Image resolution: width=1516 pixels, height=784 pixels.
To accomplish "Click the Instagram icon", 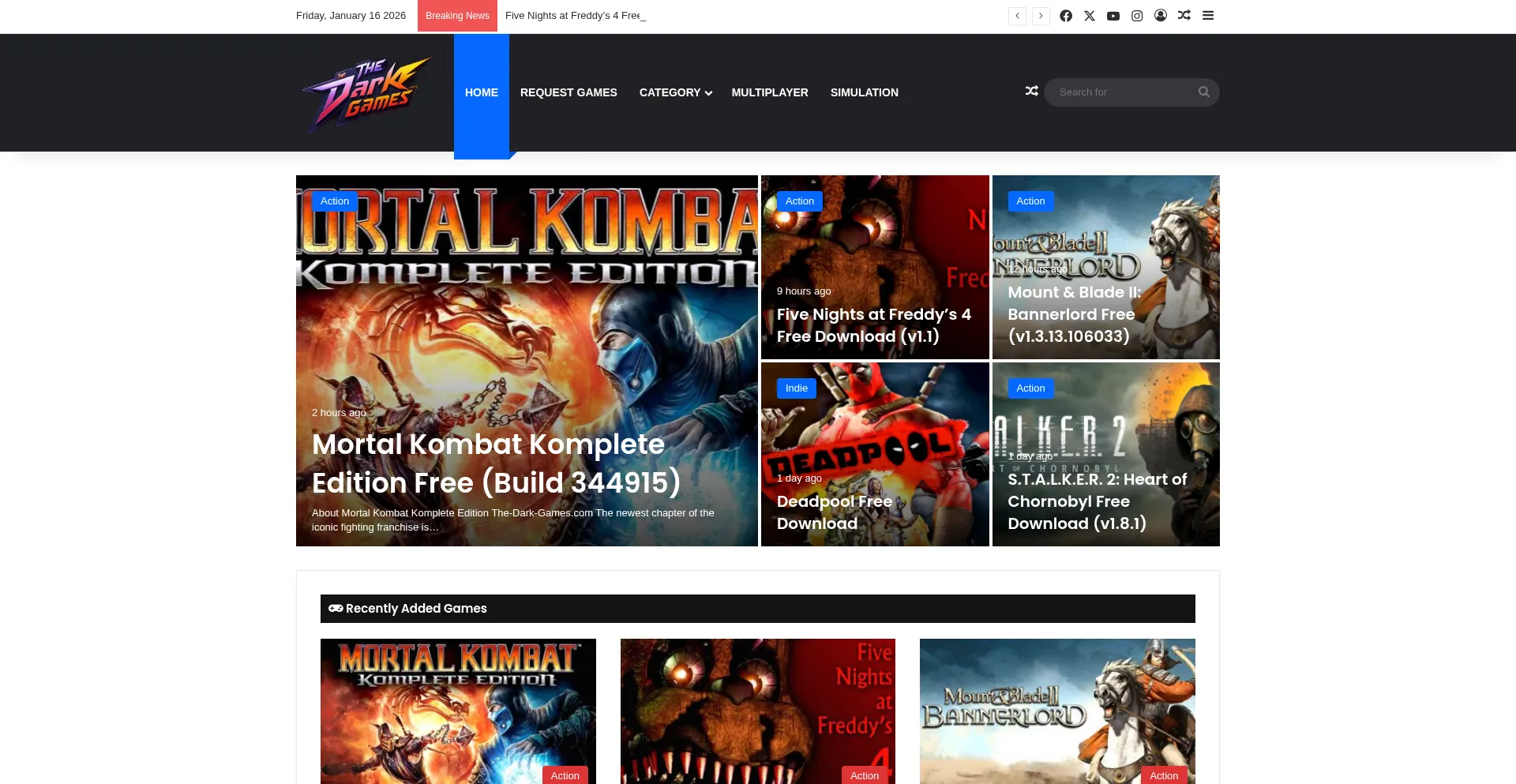I will point(1137,16).
